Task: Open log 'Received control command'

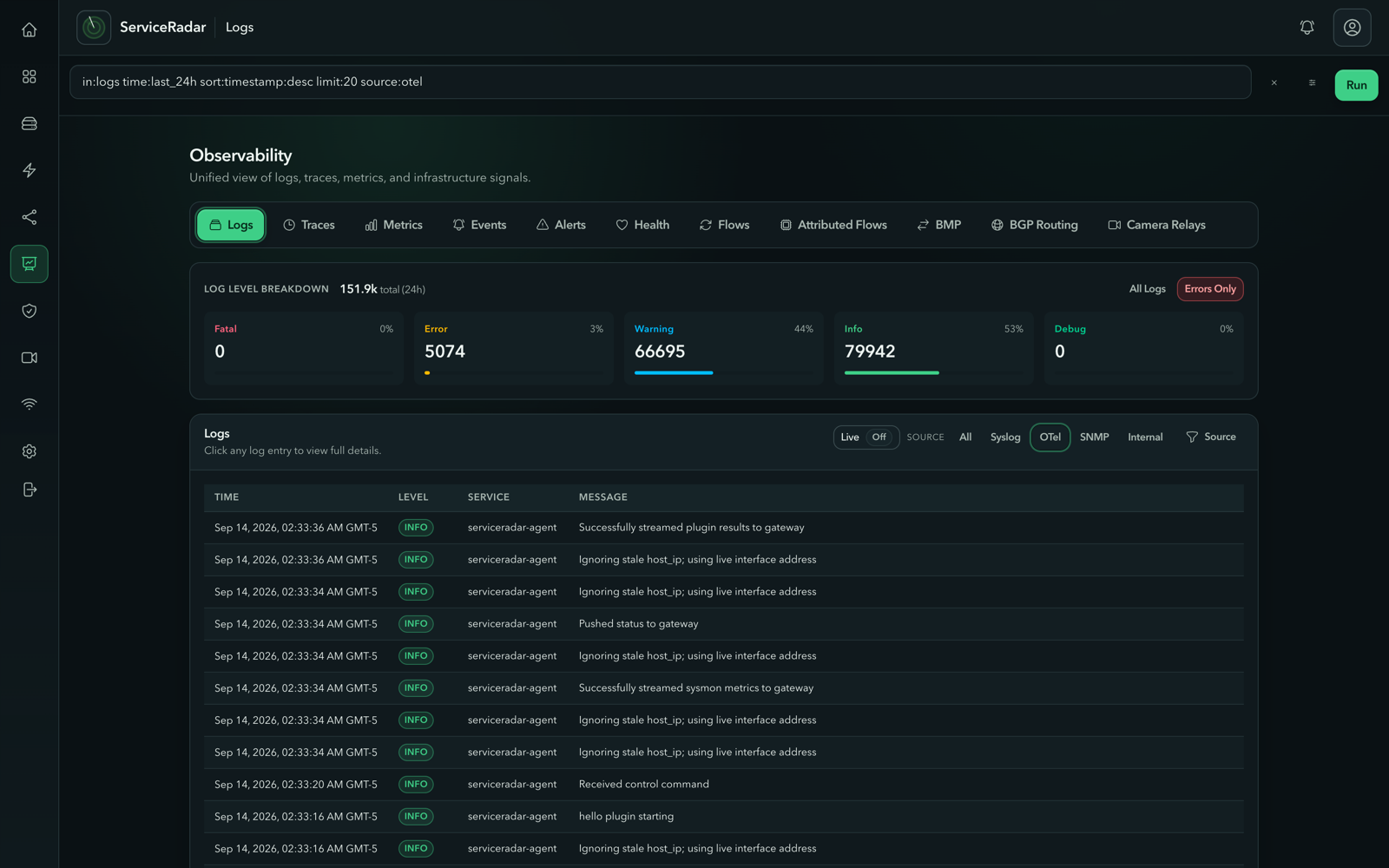Action: tap(724, 785)
